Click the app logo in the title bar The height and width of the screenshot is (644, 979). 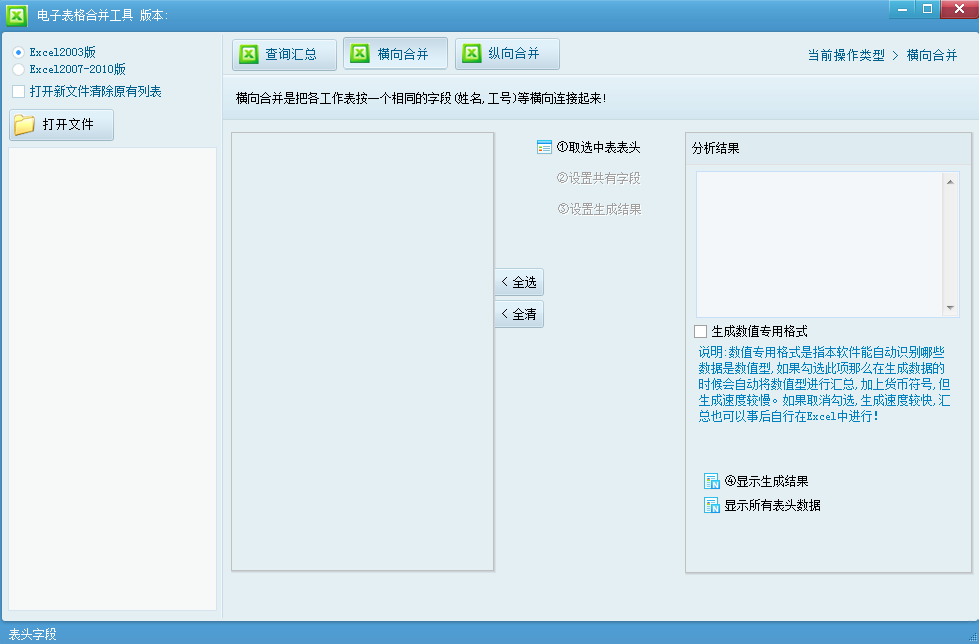click(x=17, y=14)
